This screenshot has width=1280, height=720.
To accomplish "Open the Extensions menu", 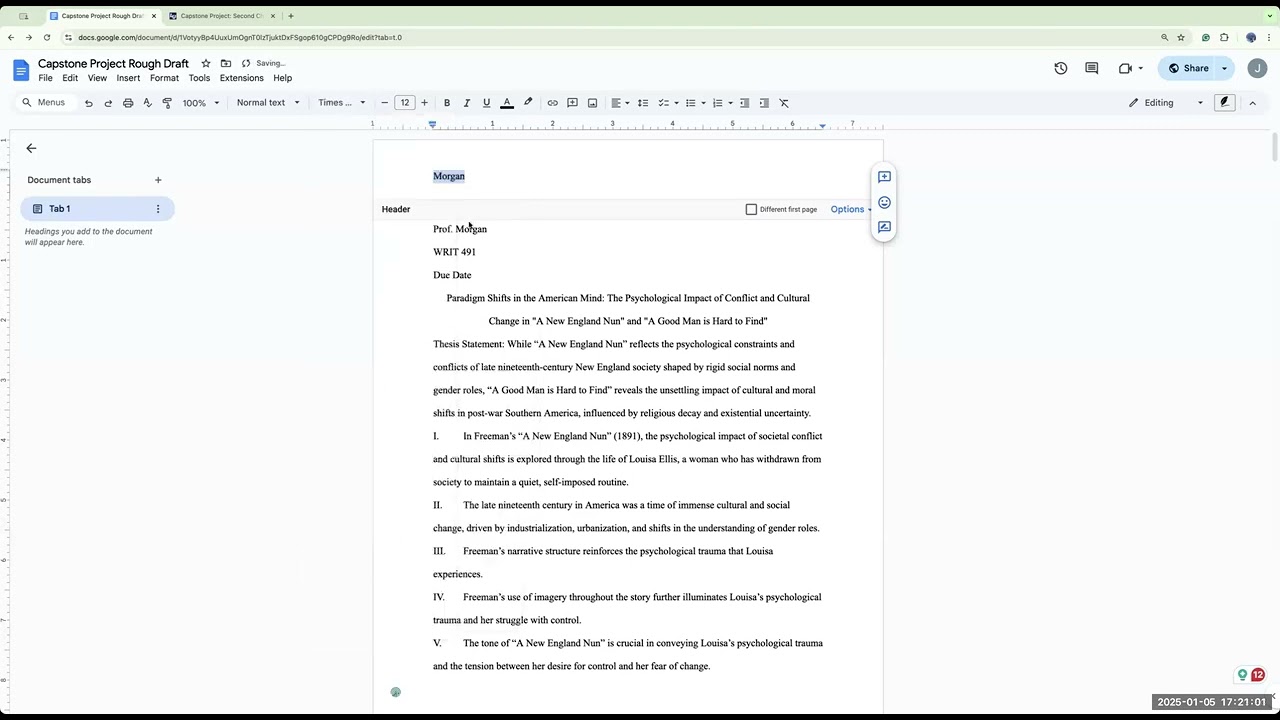I will [x=241, y=78].
